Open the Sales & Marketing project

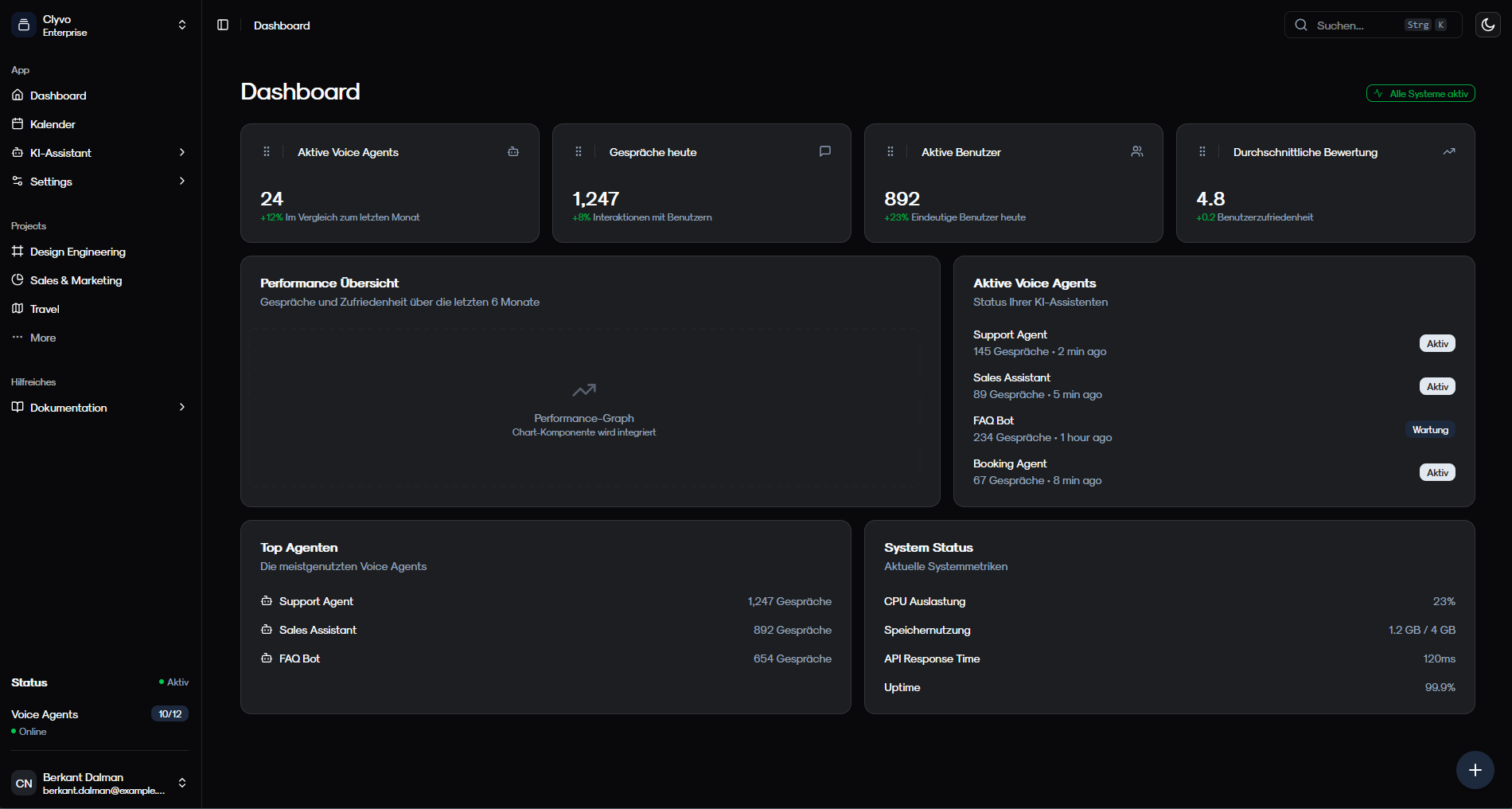[x=76, y=280]
